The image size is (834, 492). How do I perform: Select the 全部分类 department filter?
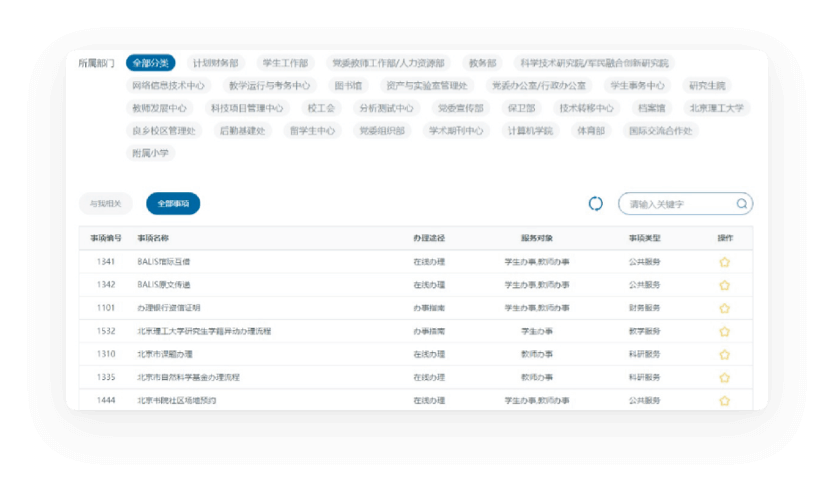point(151,63)
